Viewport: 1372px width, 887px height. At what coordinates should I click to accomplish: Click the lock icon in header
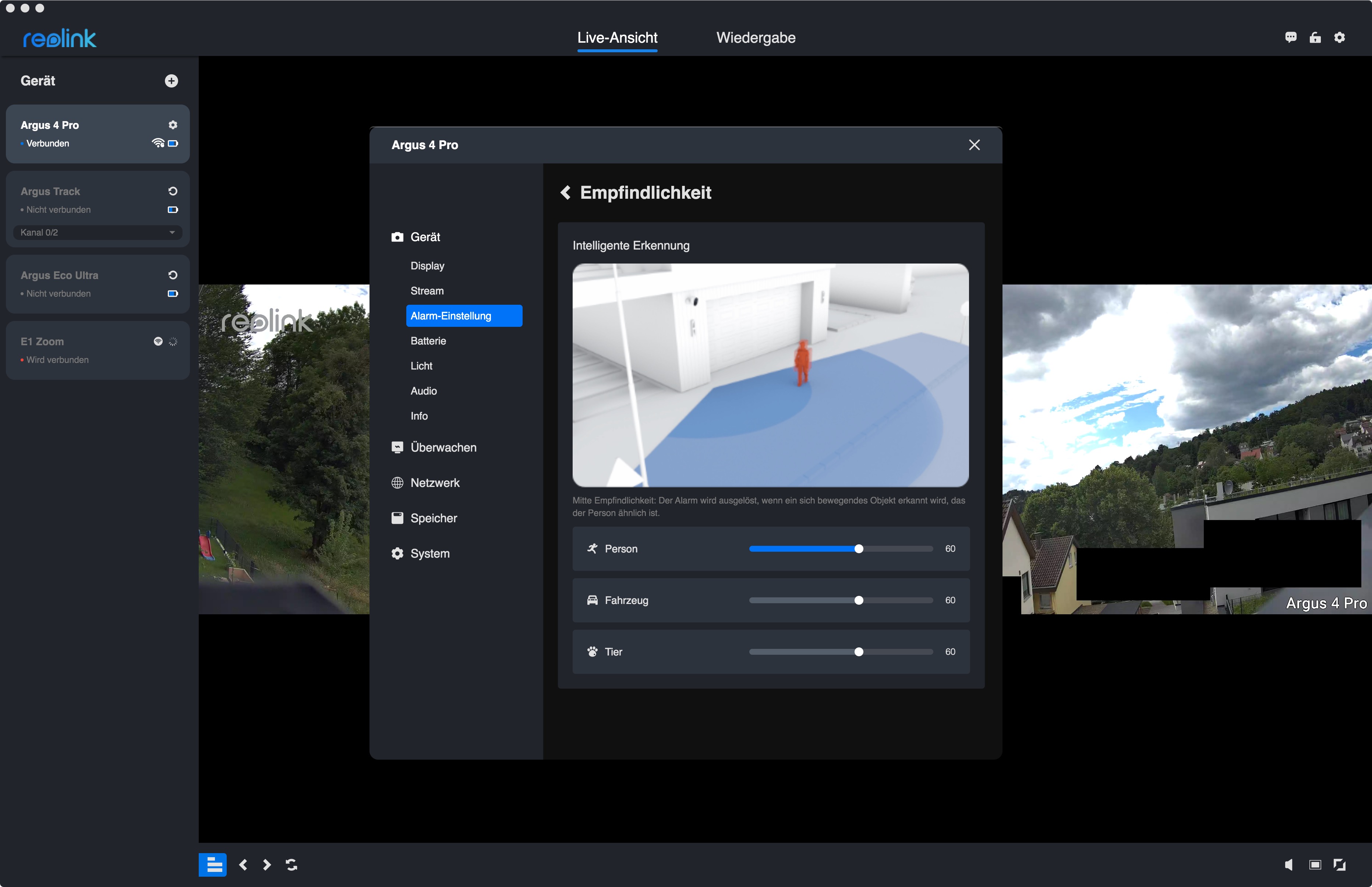(x=1315, y=38)
